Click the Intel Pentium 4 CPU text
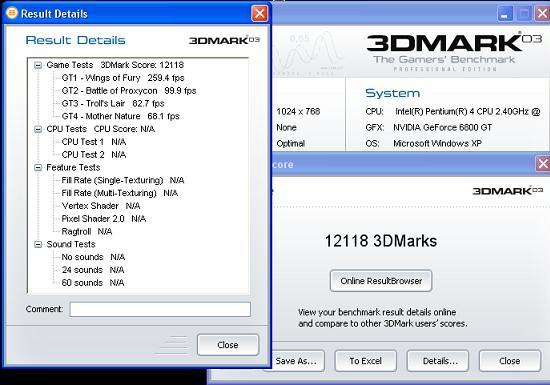Screen dimensions: 550x385 pos(467,112)
